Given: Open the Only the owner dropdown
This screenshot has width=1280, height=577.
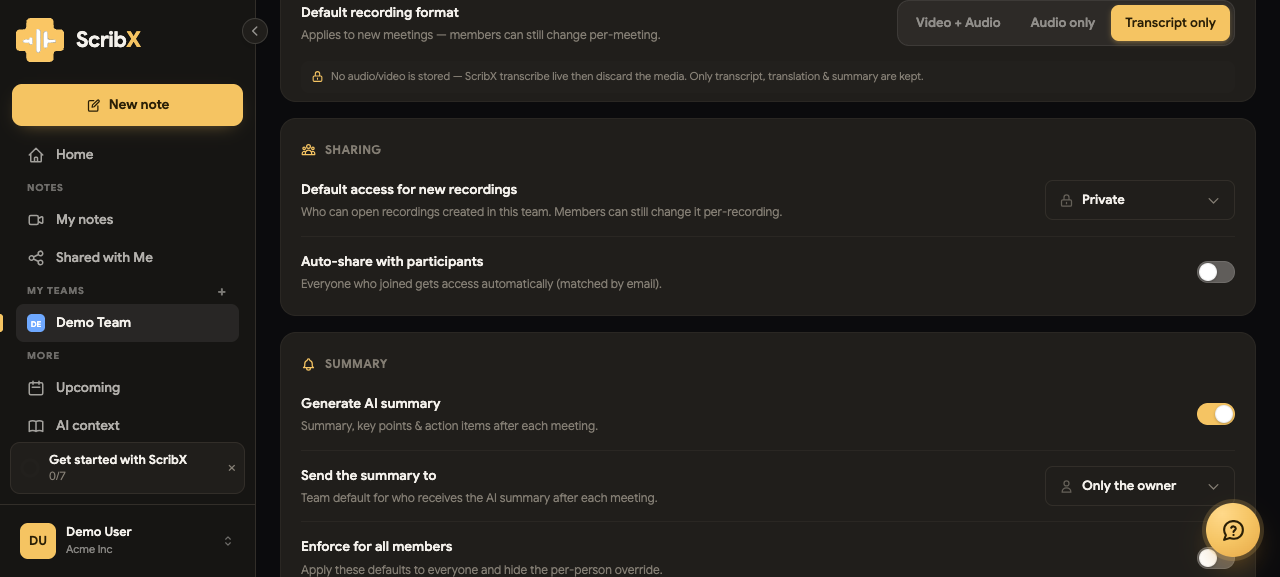Looking at the screenshot, I should tap(1140, 486).
